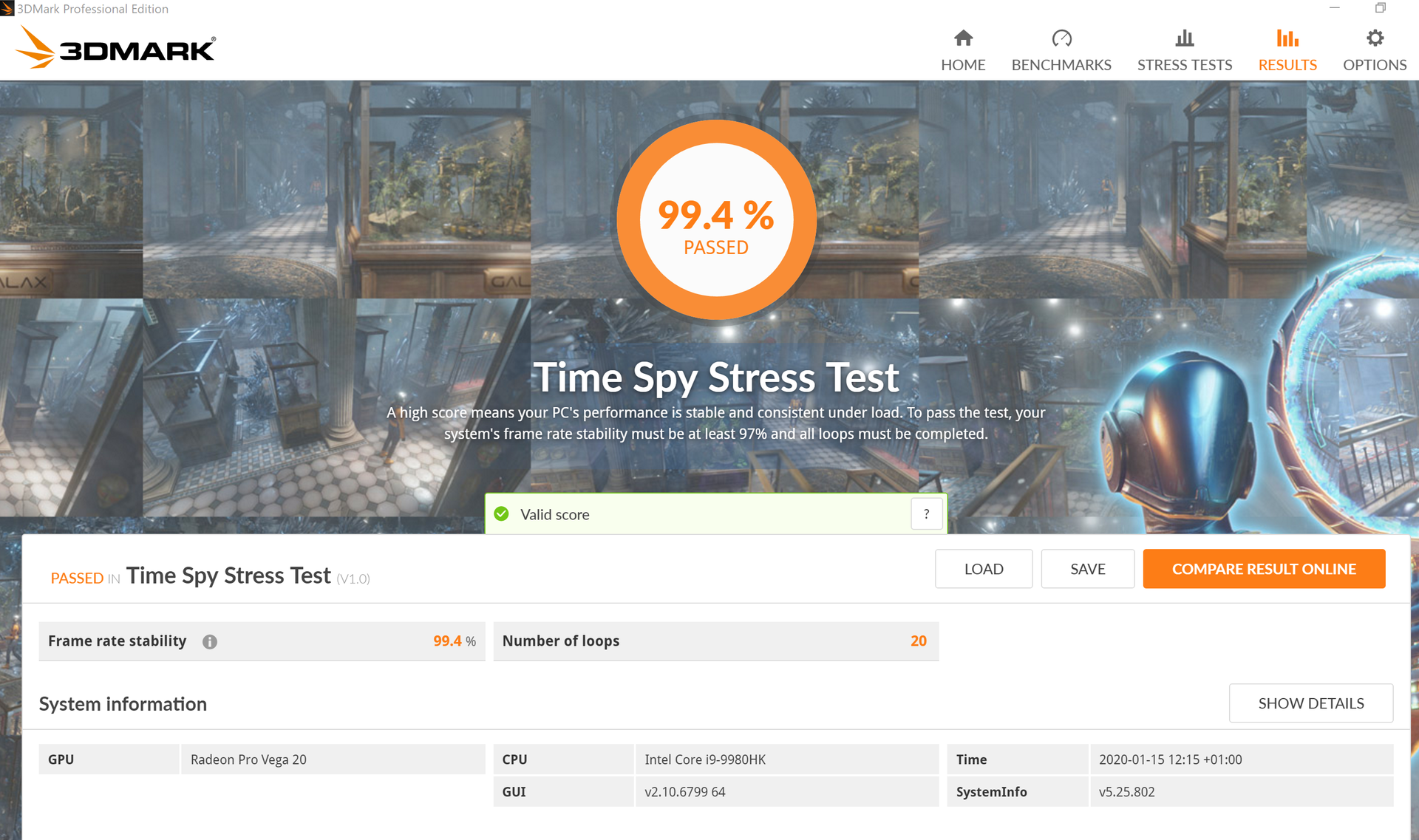This screenshot has width=1419, height=840.
Task: Click the 3DMark title bar app icon
Action: point(7,8)
